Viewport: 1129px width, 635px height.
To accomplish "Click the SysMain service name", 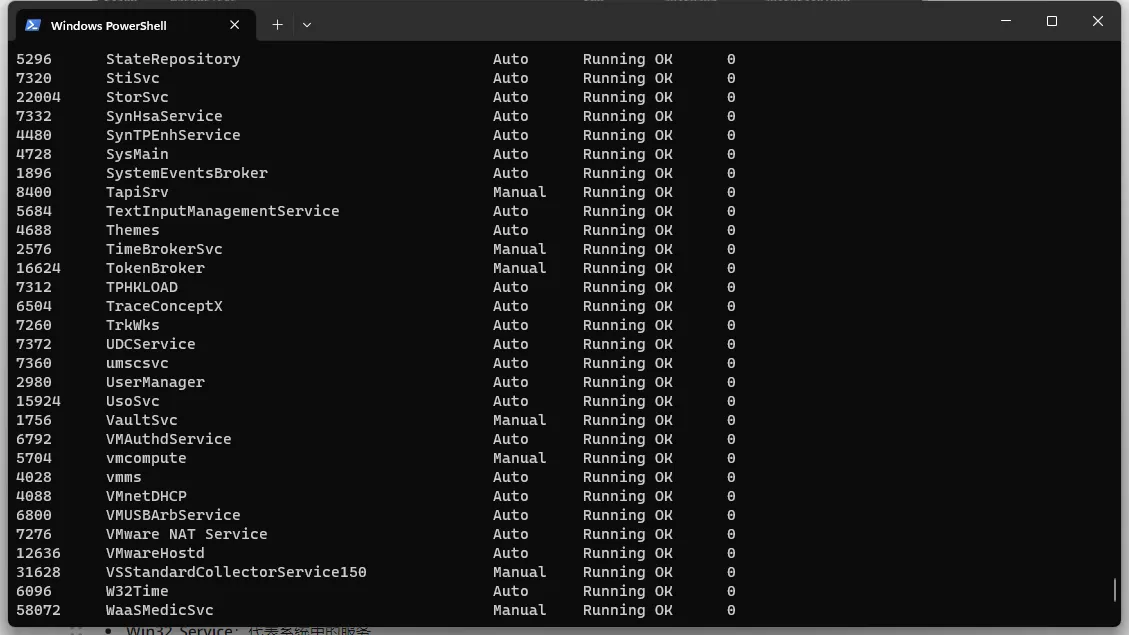I will [137, 154].
